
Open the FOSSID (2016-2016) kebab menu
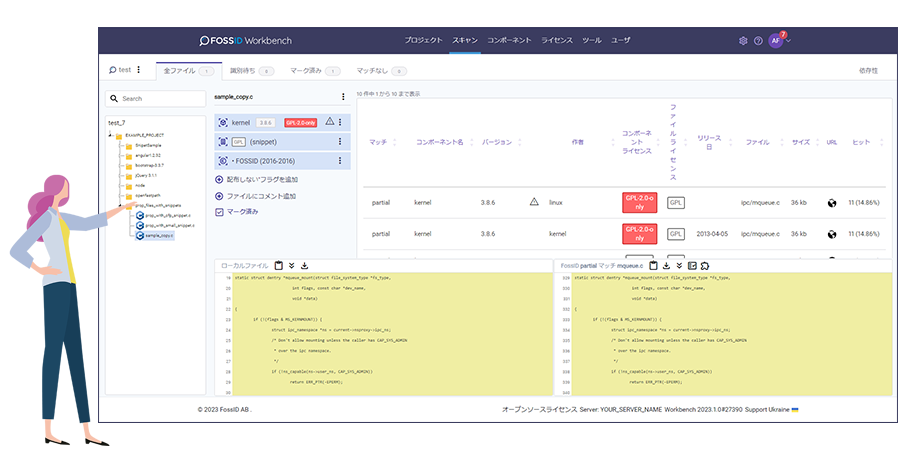[x=339, y=161]
